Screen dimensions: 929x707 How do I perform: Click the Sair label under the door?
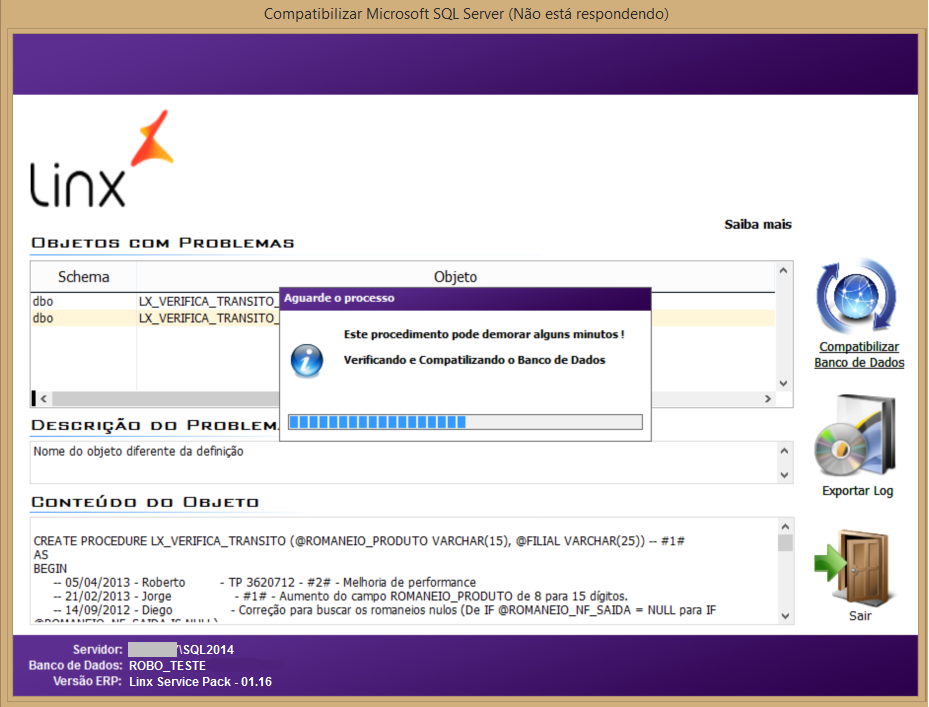[860, 616]
